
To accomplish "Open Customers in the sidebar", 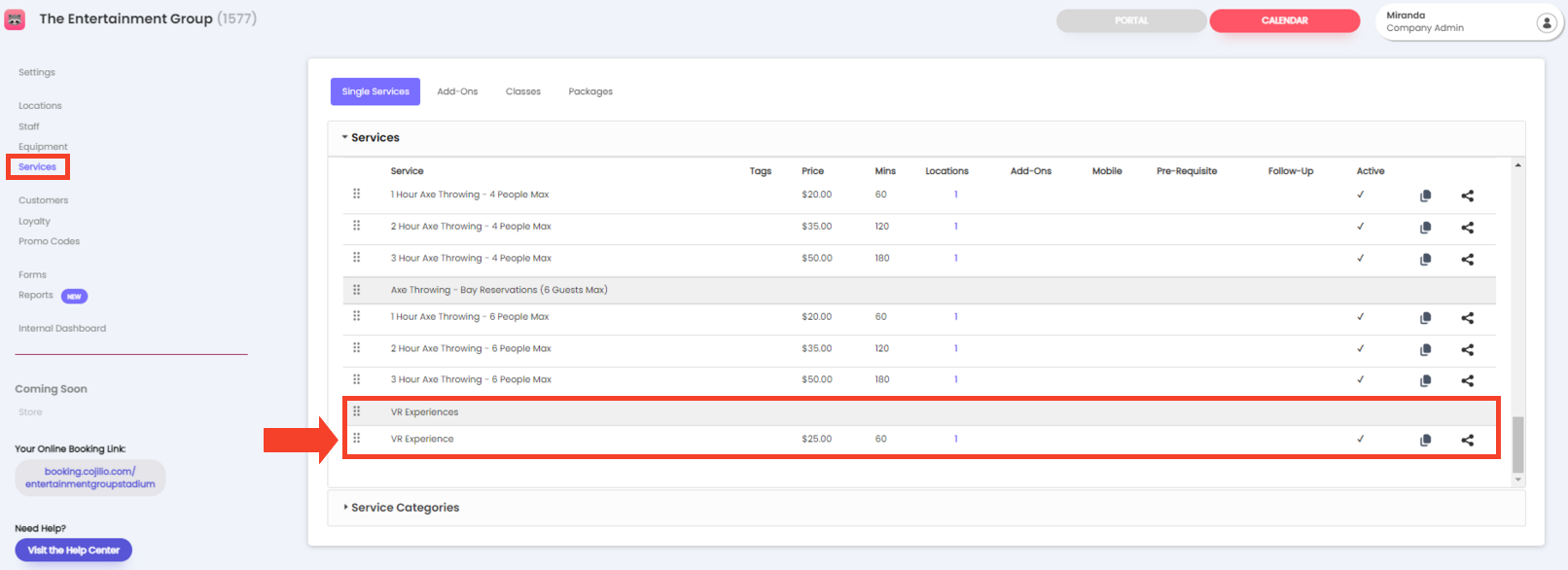I will [x=44, y=200].
